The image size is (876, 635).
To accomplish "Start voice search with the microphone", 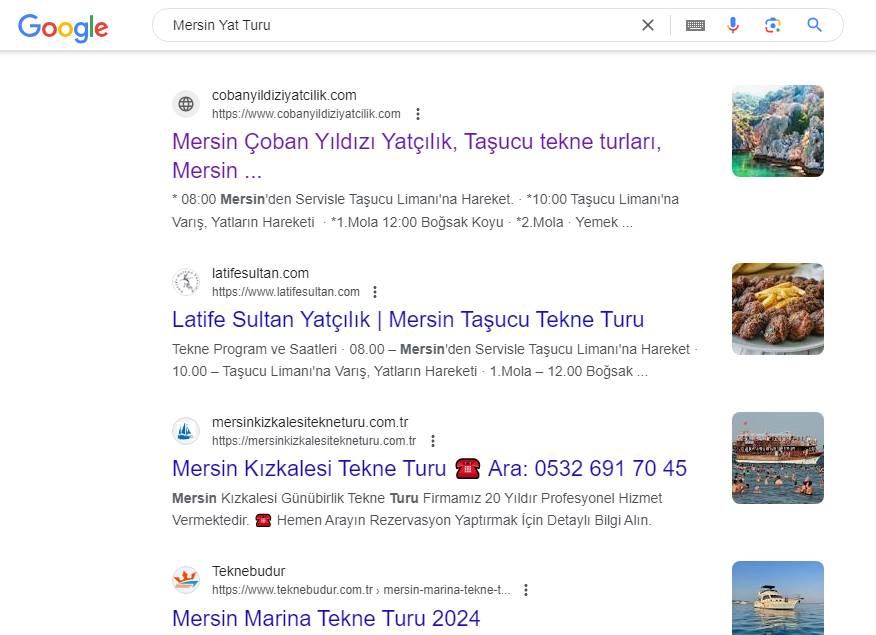I will [733, 25].
